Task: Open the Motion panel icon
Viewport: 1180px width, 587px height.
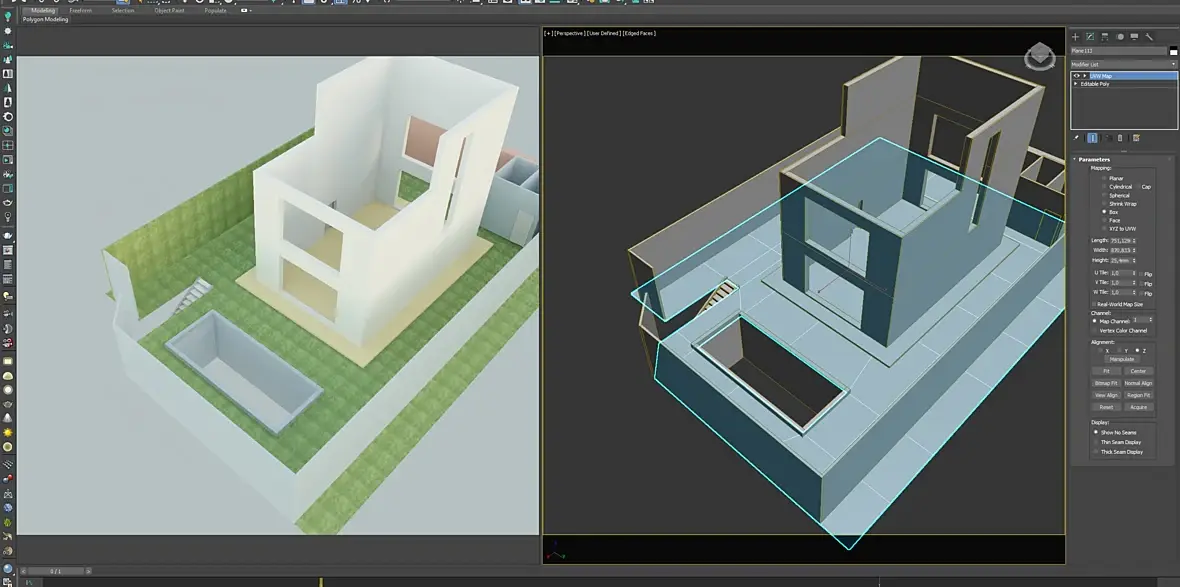Action: (x=1120, y=37)
